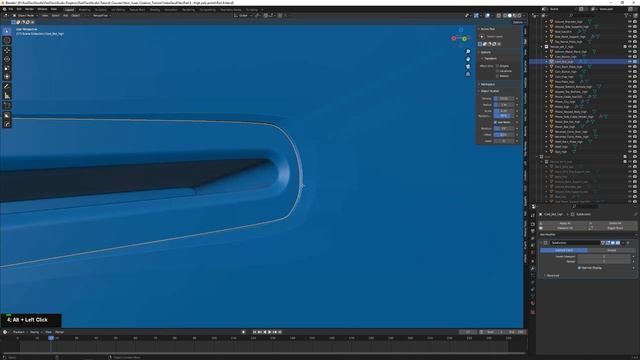Switch to wireframe viewport shading
640x360 pixels.
[x=504, y=16]
